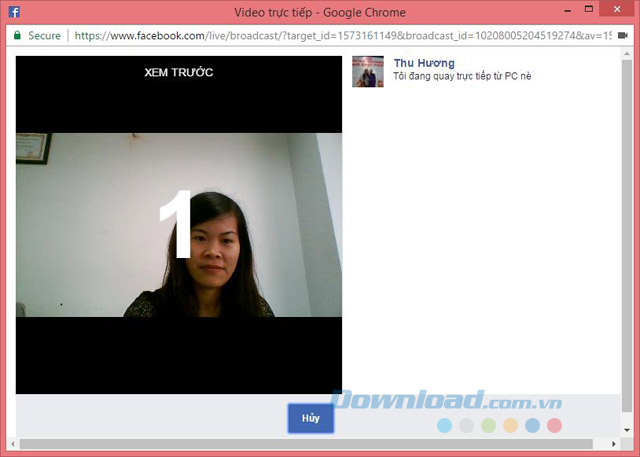Click the down arrow of the vertical scrollbar
Image resolution: width=640 pixels, height=457 pixels.
(x=626, y=430)
